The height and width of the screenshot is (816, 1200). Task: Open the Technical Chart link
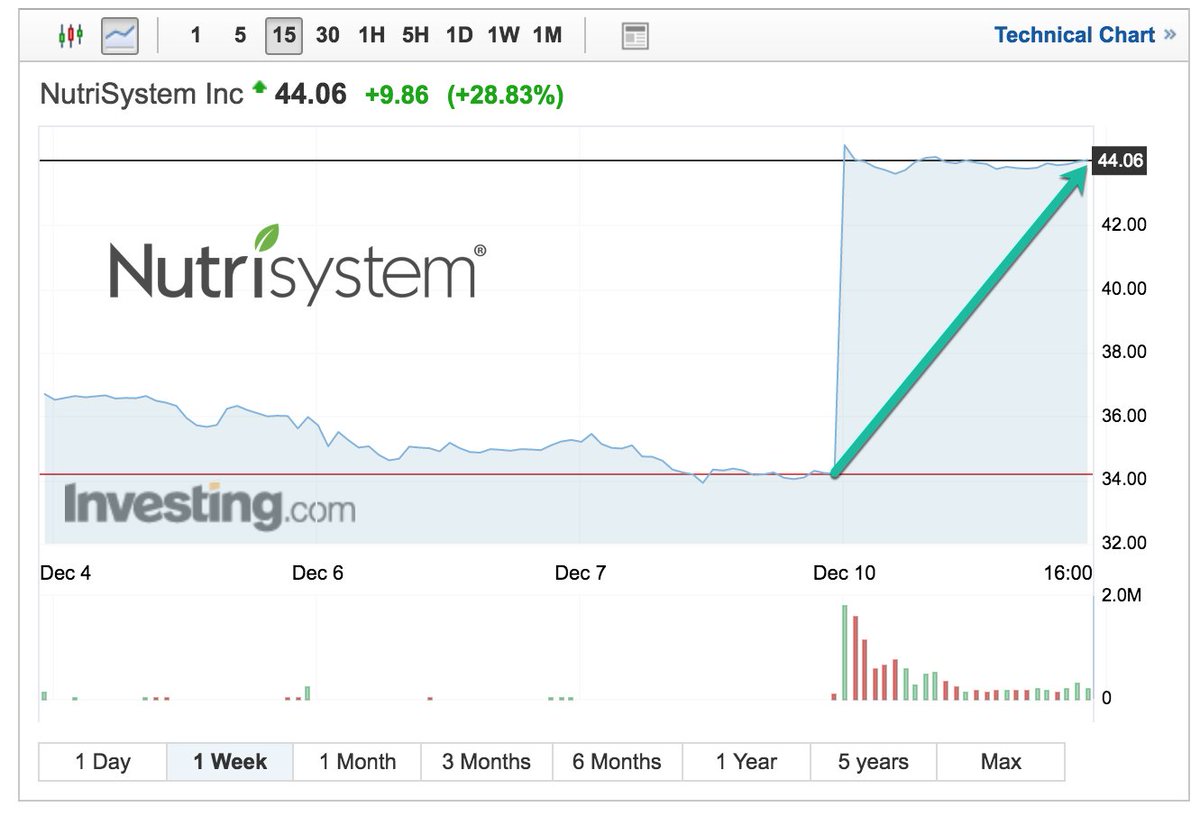(x=1086, y=35)
